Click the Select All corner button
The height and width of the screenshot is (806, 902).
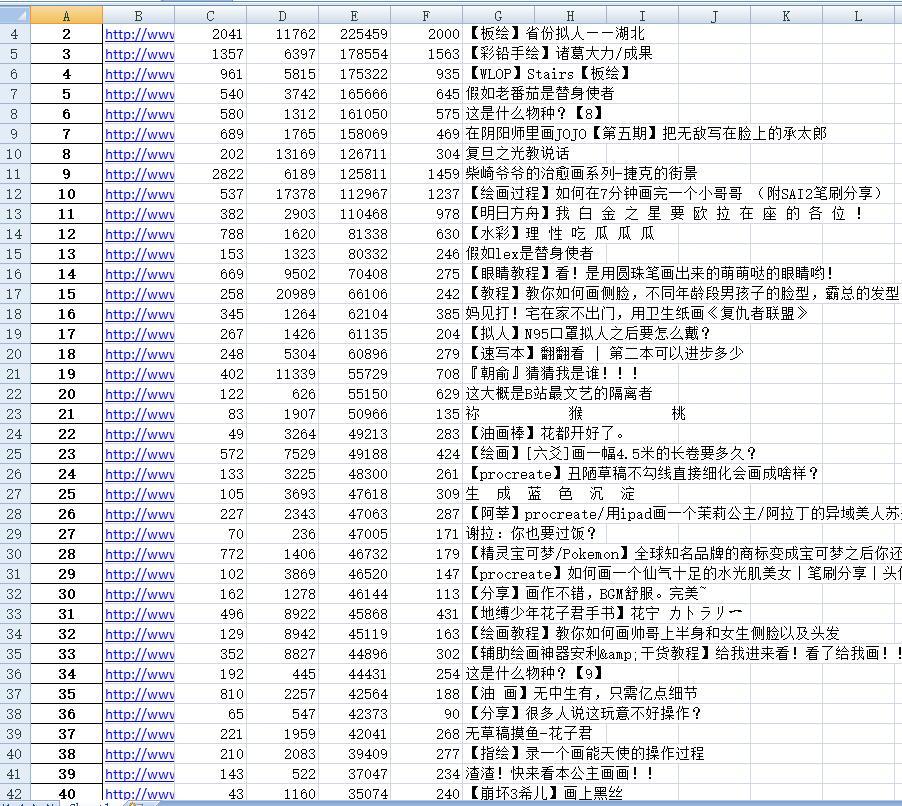(15, 16)
